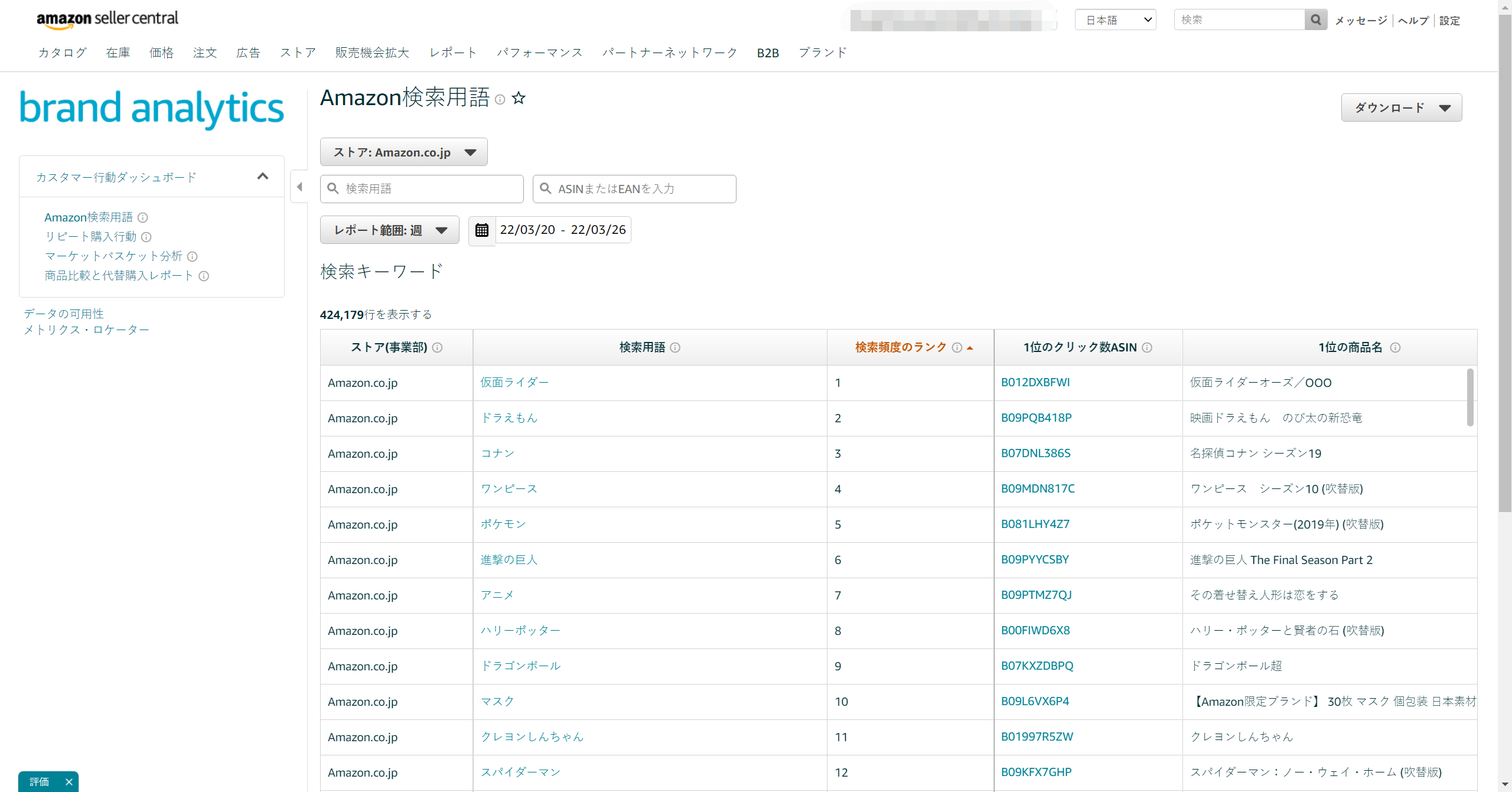Open 商品比較と代替購入レポート in sidebar
Image resolution: width=1512 pixels, height=792 pixels.
[x=119, y=276]
